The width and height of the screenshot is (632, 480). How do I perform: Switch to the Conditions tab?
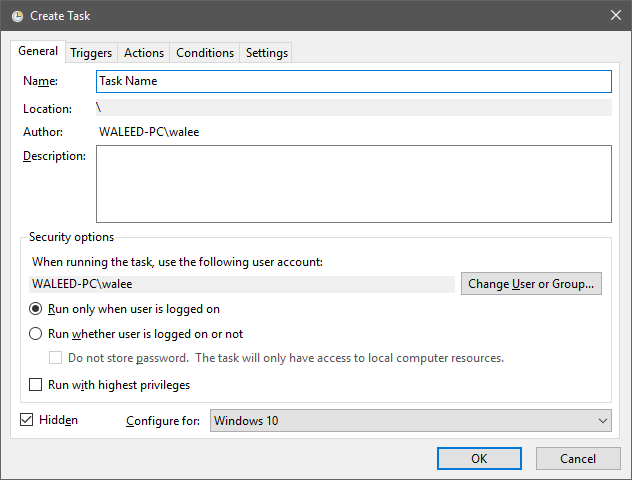205,53
